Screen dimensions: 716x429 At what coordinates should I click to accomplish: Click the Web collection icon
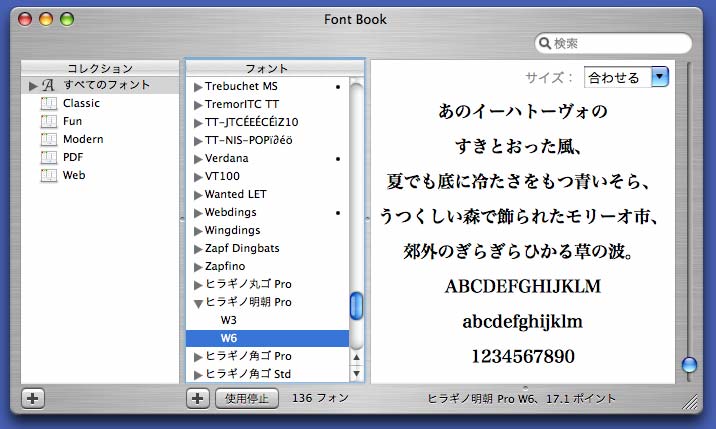pos(48,176)
